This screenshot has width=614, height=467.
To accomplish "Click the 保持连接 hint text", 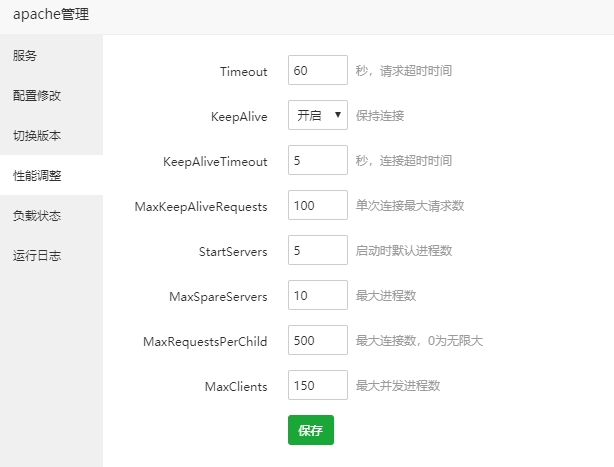I will (x=380, y=116).
